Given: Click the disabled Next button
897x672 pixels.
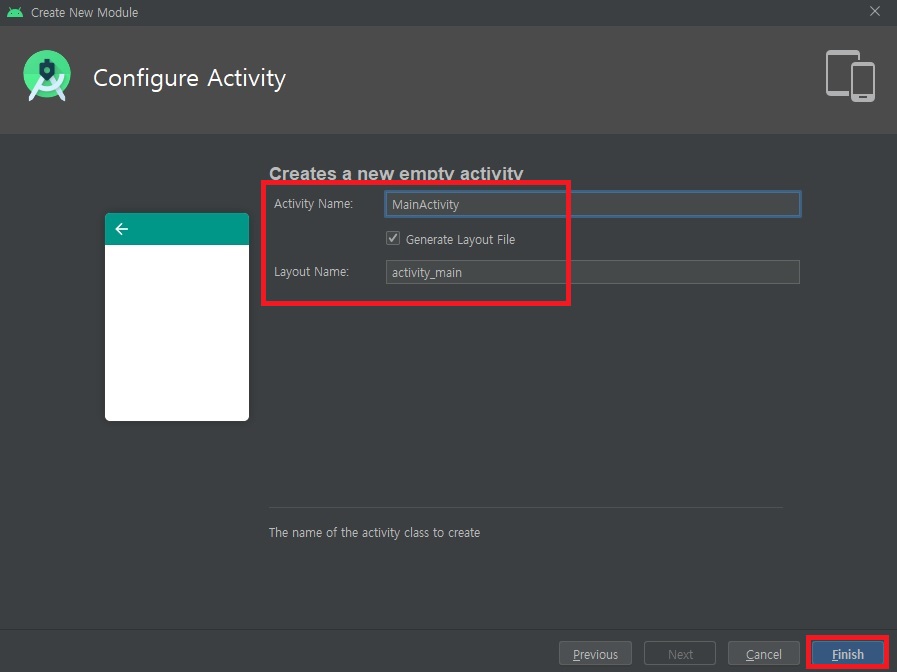Looking at the screenshot, I should pyautogui.click(x=680, y=654).
